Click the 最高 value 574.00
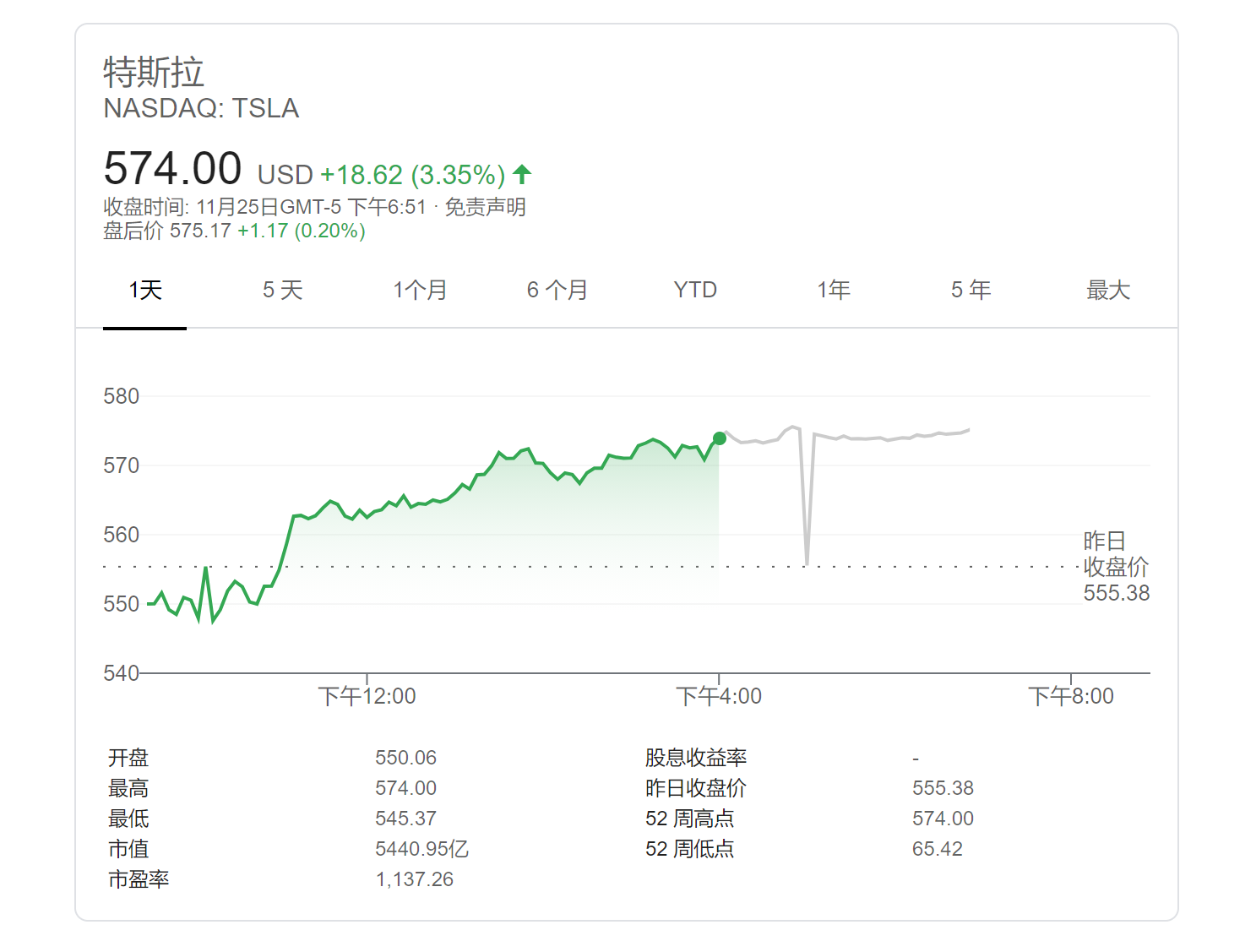Image resolution: width=1256 pixels, height=952 pixels. (x=406, y=788)
